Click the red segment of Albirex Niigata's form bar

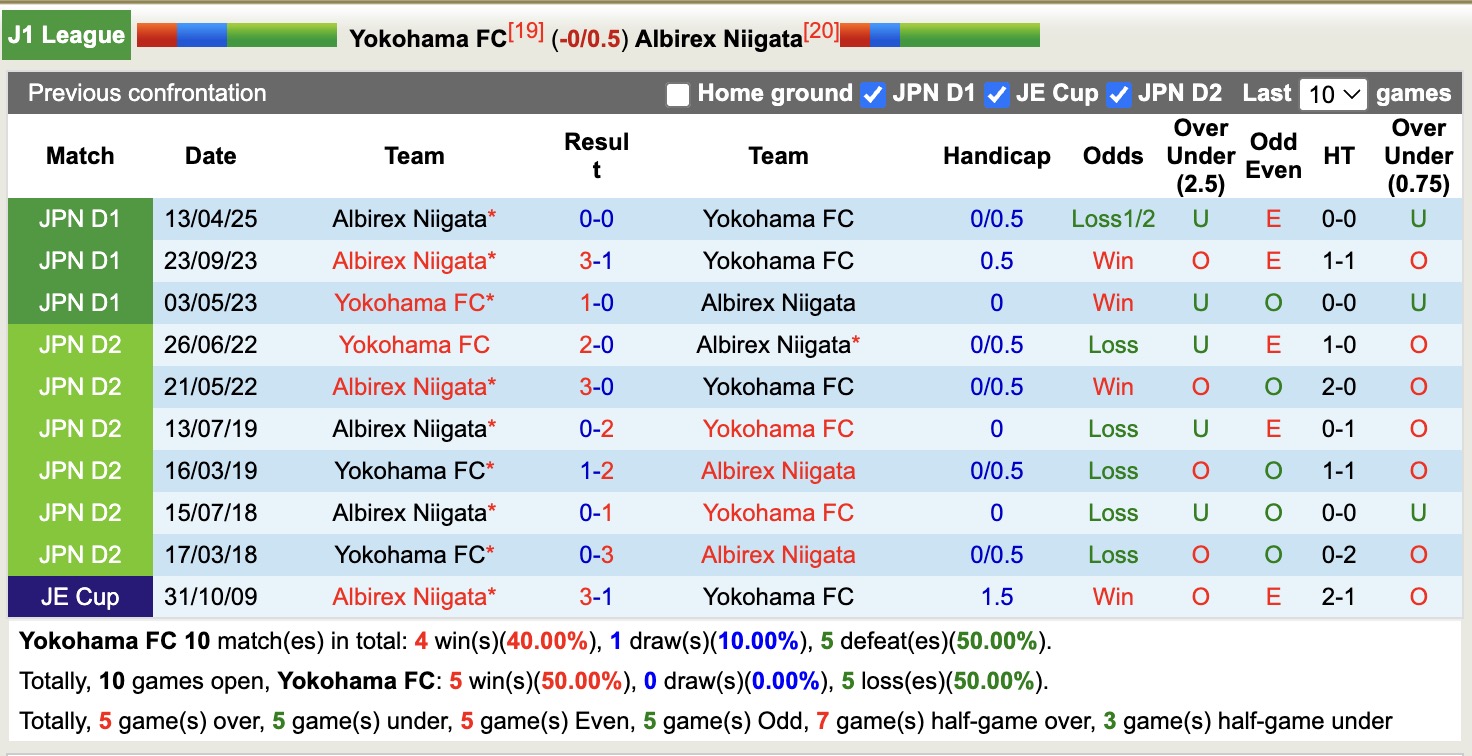coord(855,33)
